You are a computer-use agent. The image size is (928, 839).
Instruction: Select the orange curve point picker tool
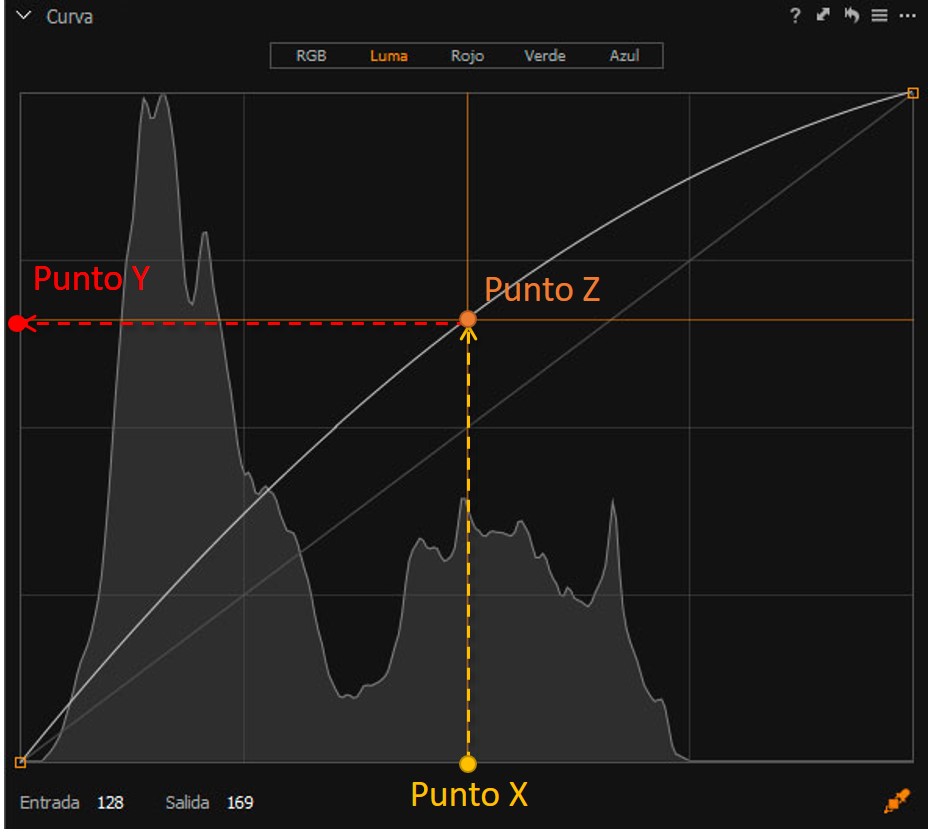tap(897, 800)
